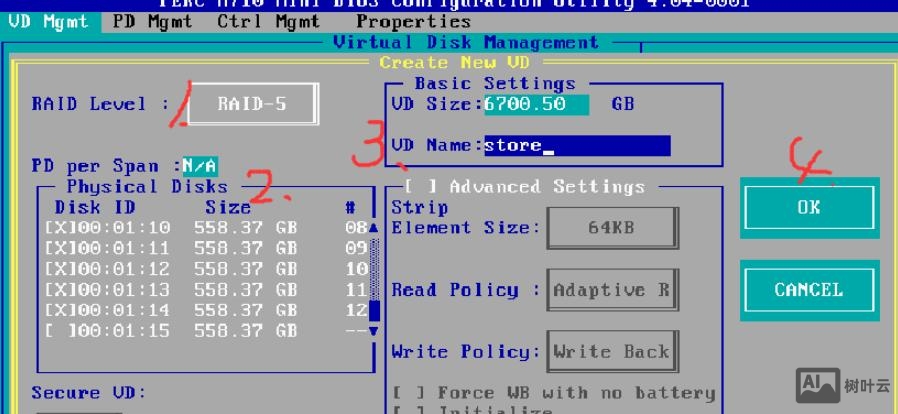Click the Basic Settings group title
The height and width of the screenshot is (414, 898).
point(495,84)
